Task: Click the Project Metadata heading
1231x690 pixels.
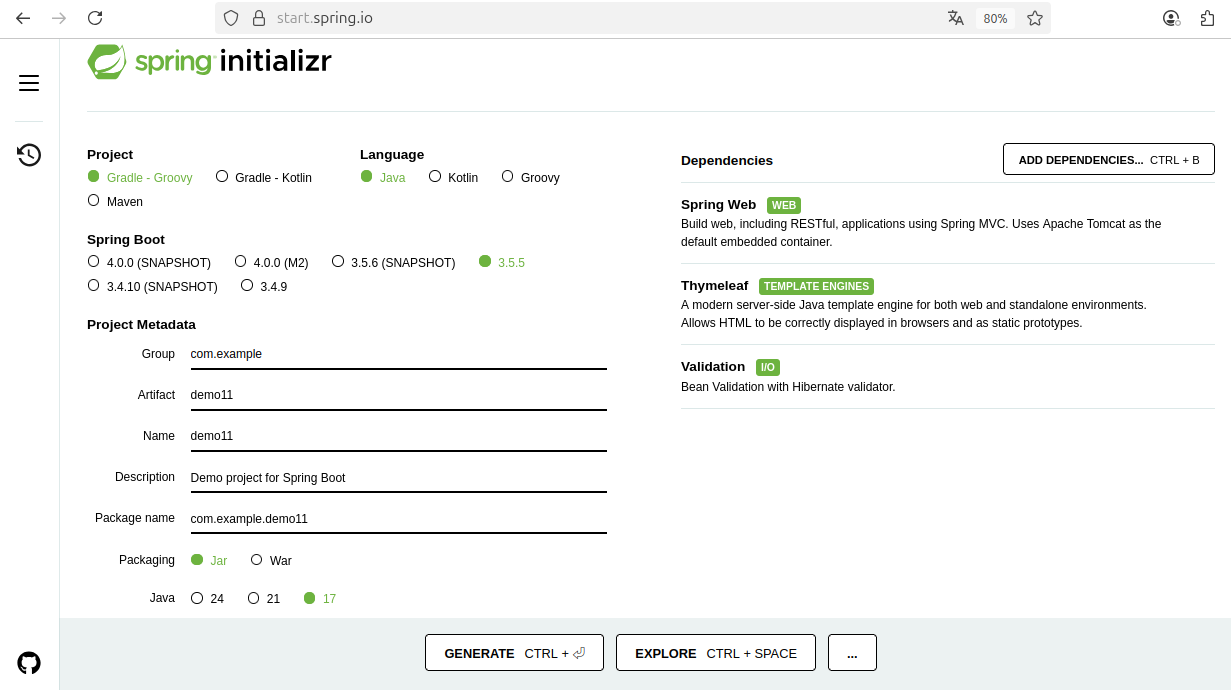Action: 141,325
